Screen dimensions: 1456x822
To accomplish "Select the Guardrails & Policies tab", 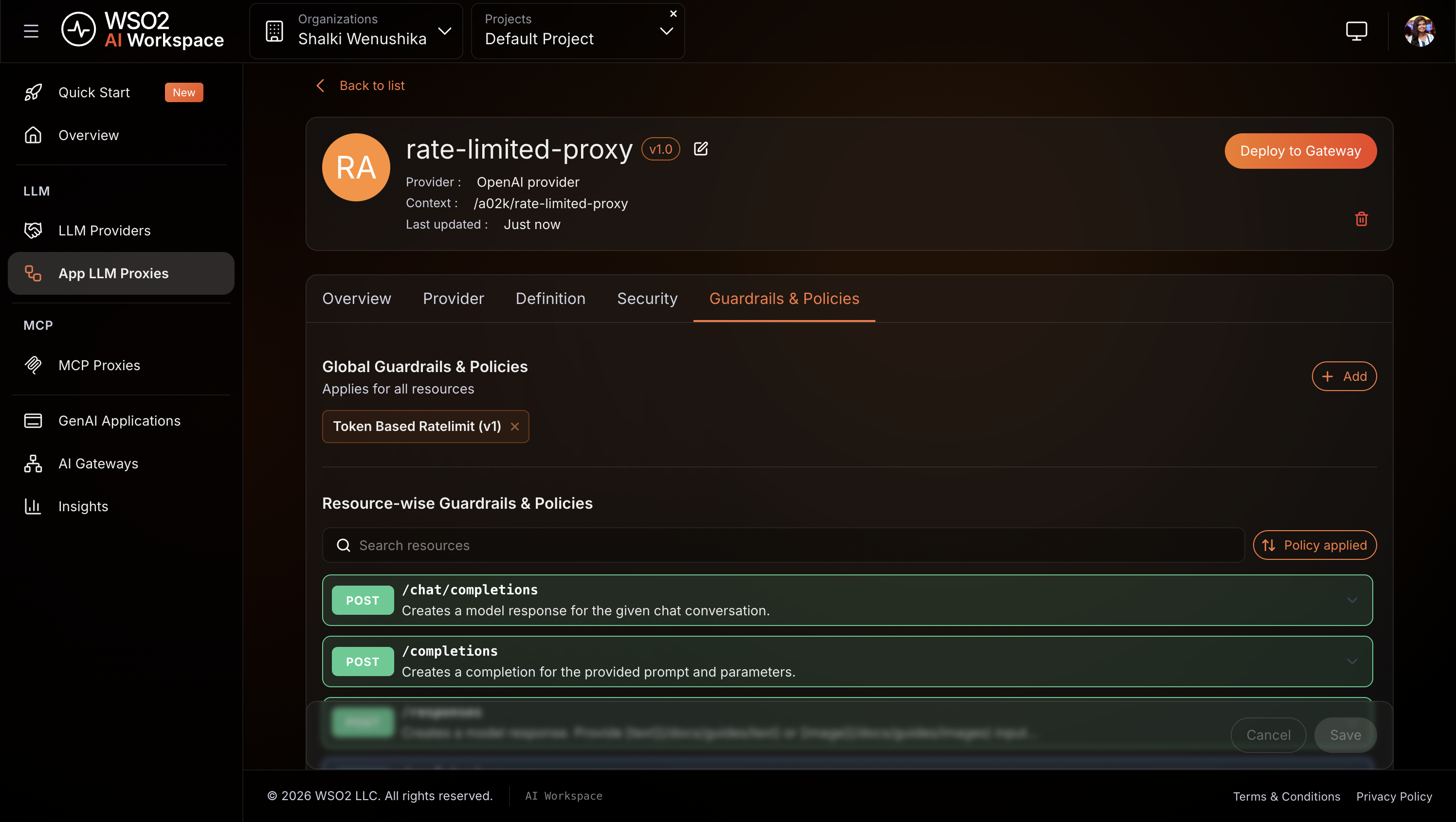I will tap(784, 298).
